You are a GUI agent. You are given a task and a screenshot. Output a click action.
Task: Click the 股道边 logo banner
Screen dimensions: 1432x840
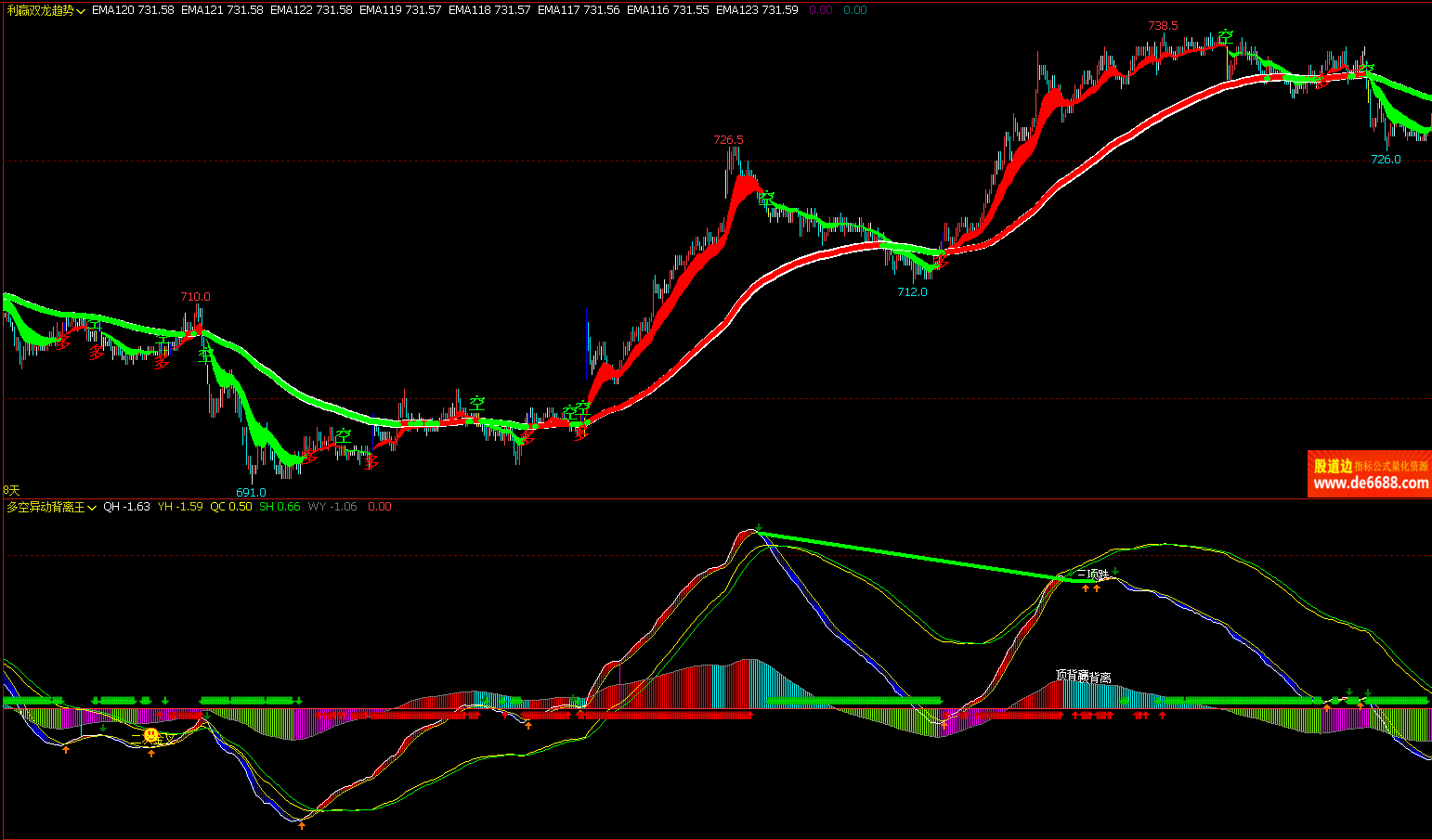pos(1333,466)
